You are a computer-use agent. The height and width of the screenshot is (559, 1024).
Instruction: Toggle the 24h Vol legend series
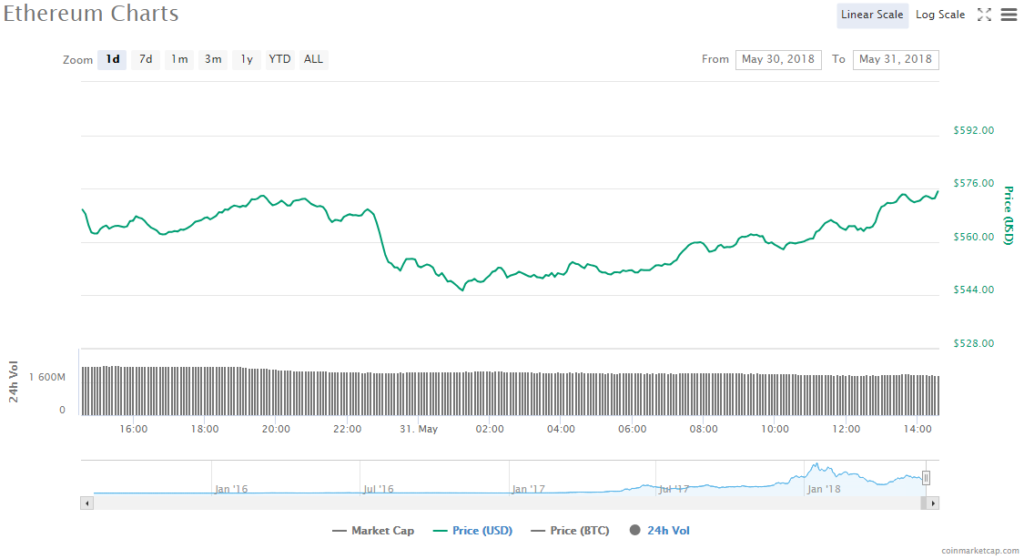(x=661, y=531)
